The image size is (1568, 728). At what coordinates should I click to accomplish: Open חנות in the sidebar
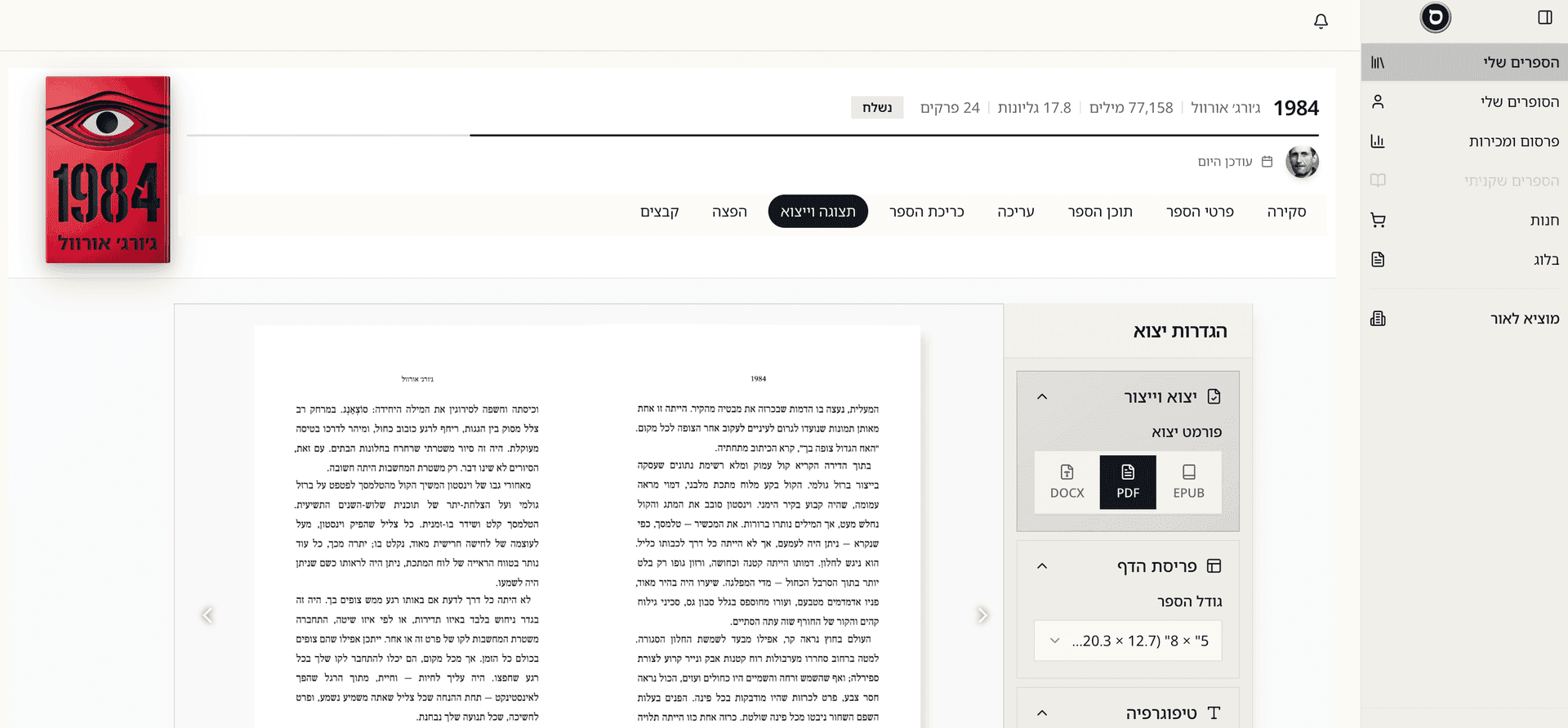(1464, 220)
